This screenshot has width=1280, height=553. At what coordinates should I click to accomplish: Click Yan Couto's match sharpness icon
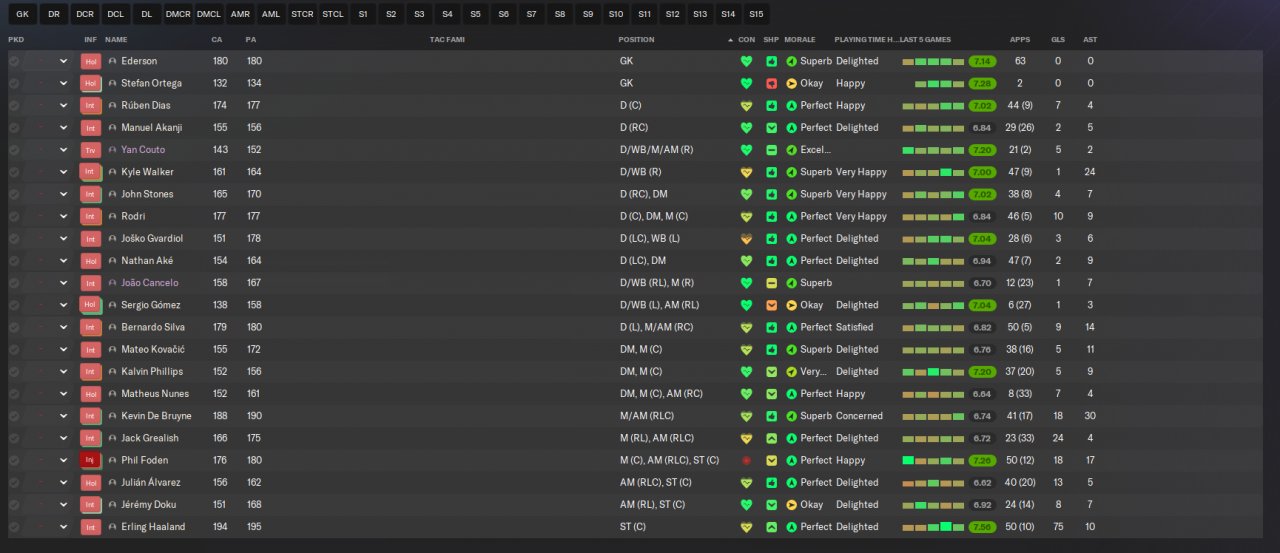click(771, 150)
